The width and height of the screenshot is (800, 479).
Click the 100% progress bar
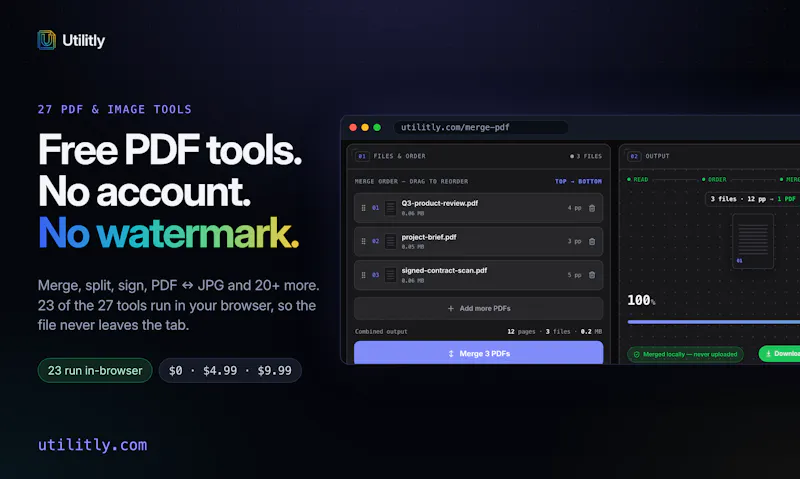(x=714, y=322)
